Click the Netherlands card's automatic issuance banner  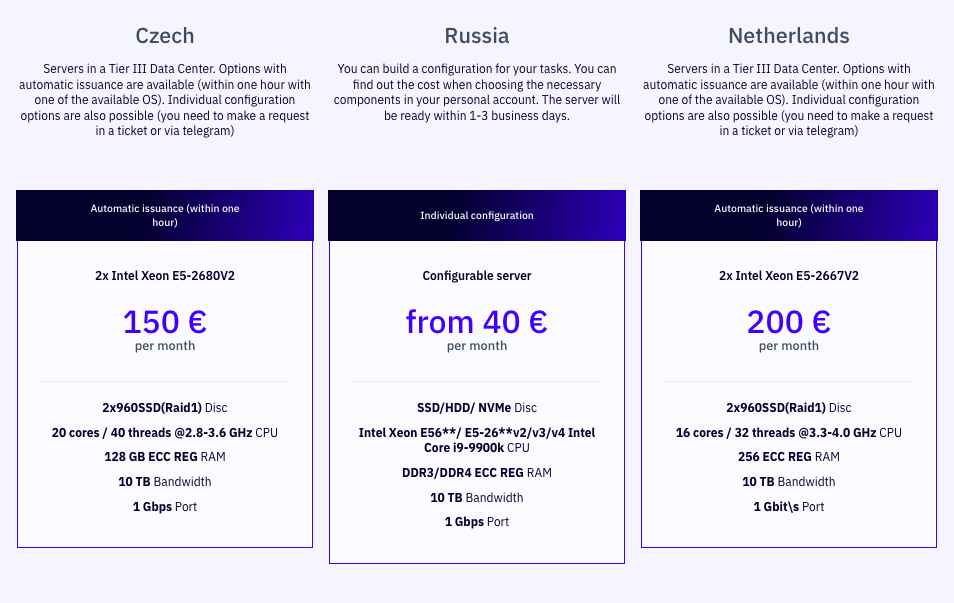tap(788, 215)
